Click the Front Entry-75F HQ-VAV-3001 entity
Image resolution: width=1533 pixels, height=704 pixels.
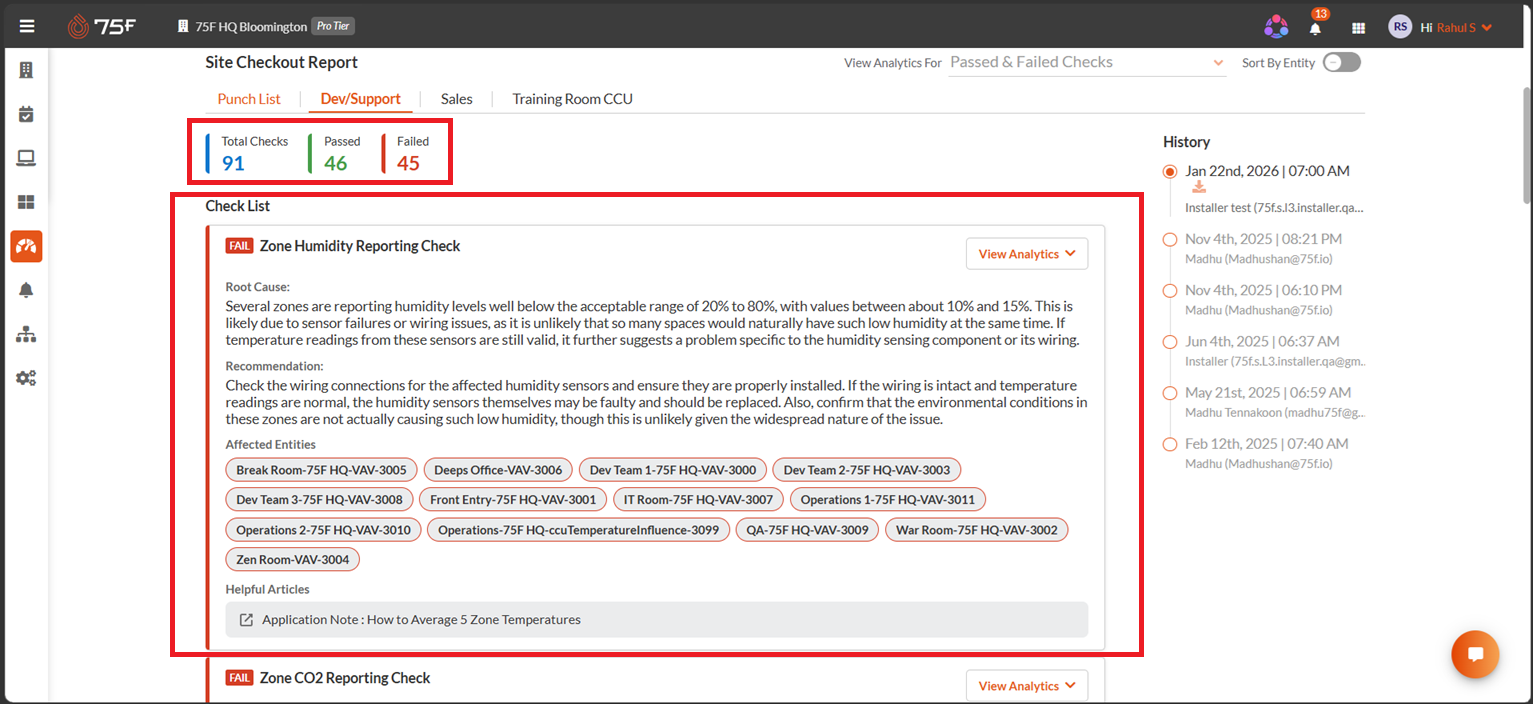tap(513, 499)
